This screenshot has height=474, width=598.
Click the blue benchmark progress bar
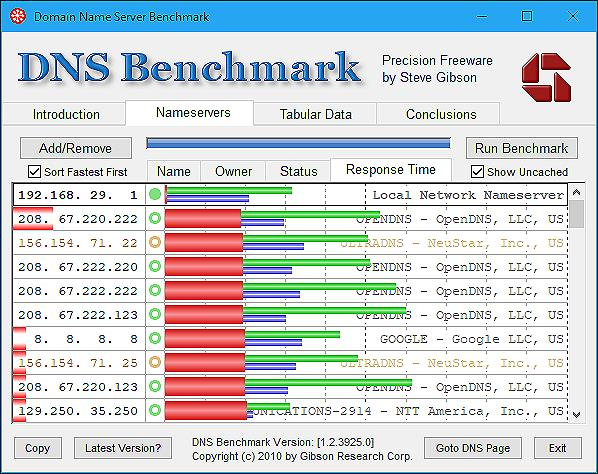click(x=298, y=143)
